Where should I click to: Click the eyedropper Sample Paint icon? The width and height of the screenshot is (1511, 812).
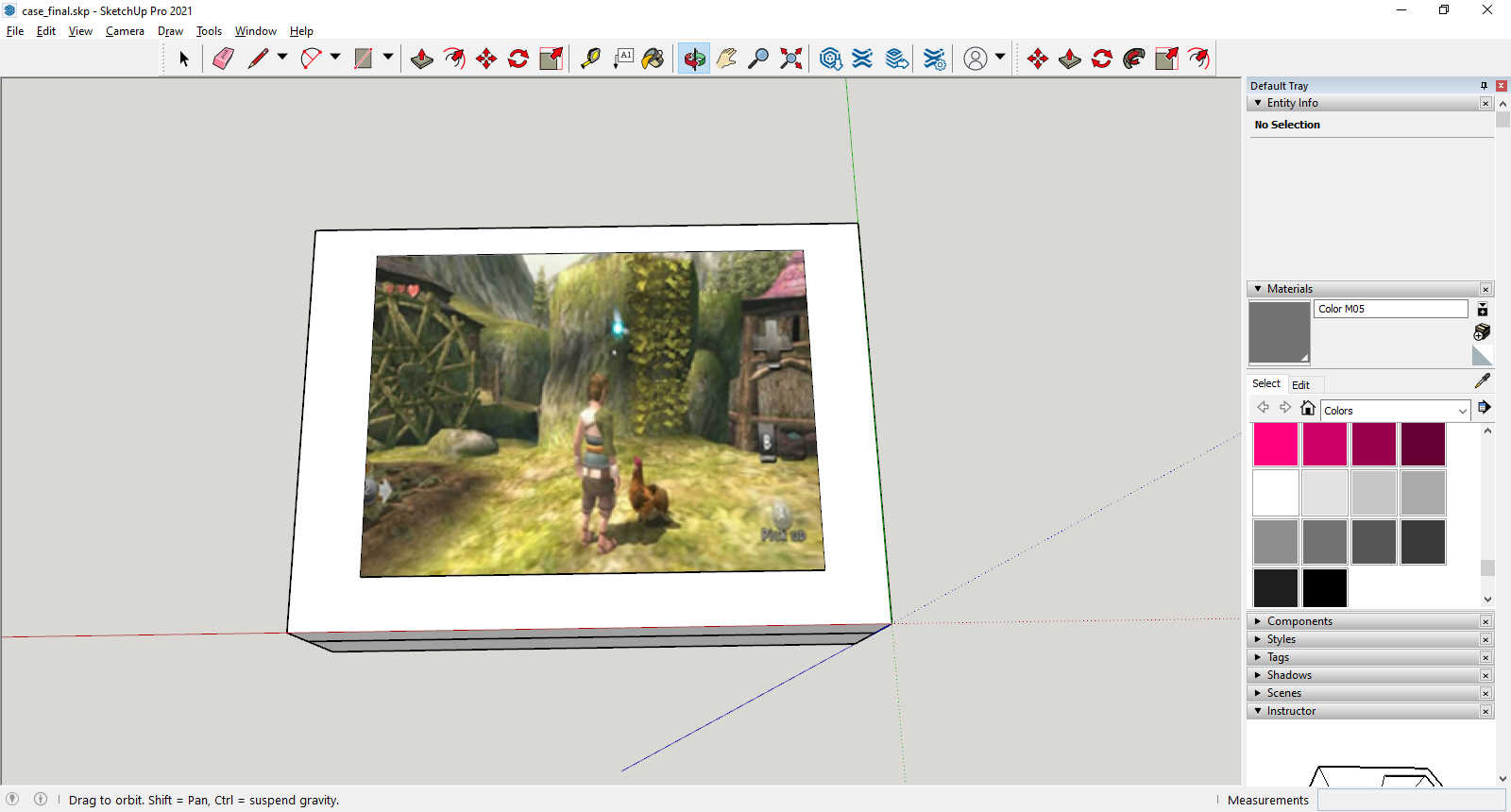1483,381
